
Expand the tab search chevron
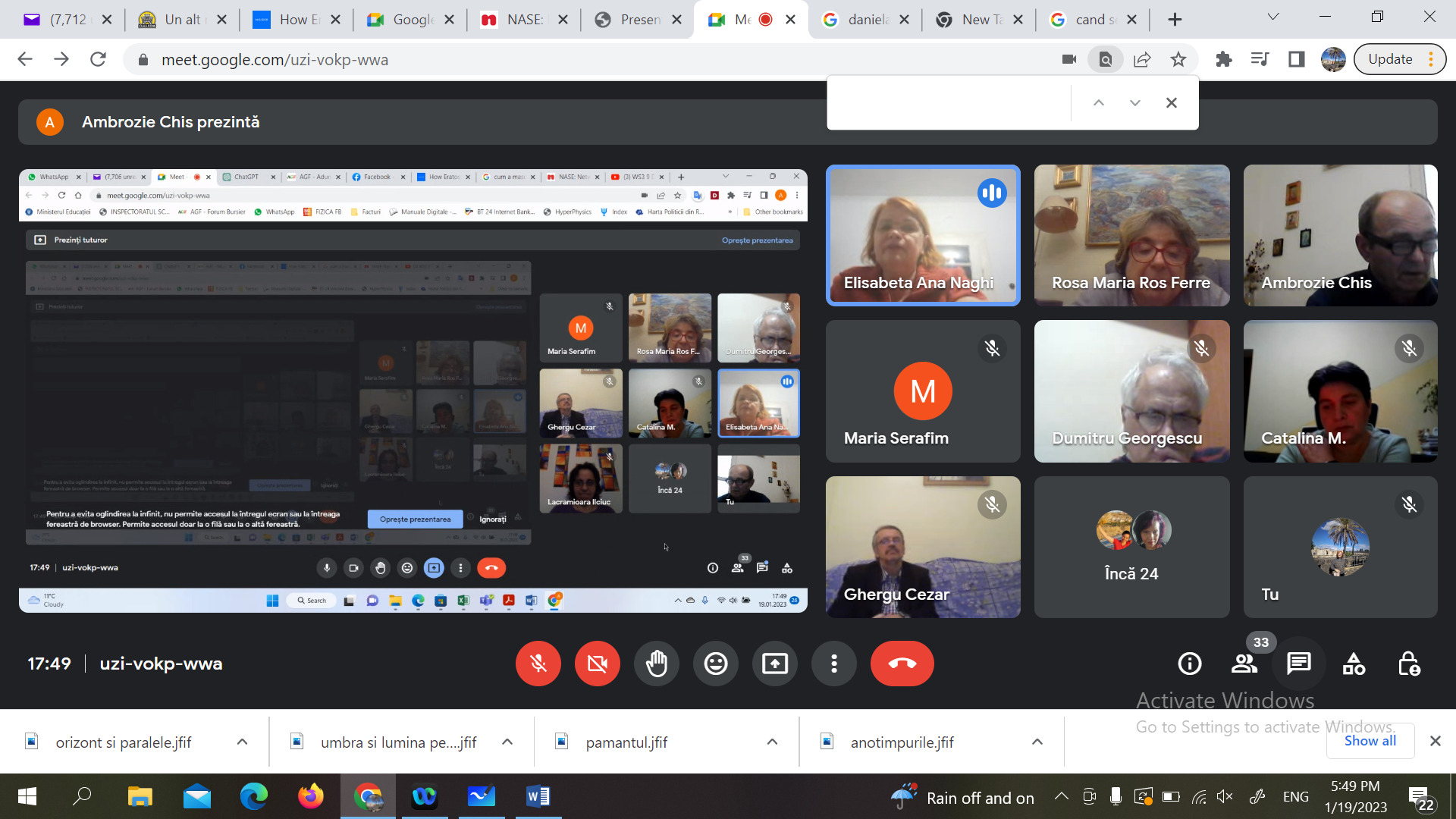pos(1273,17)
